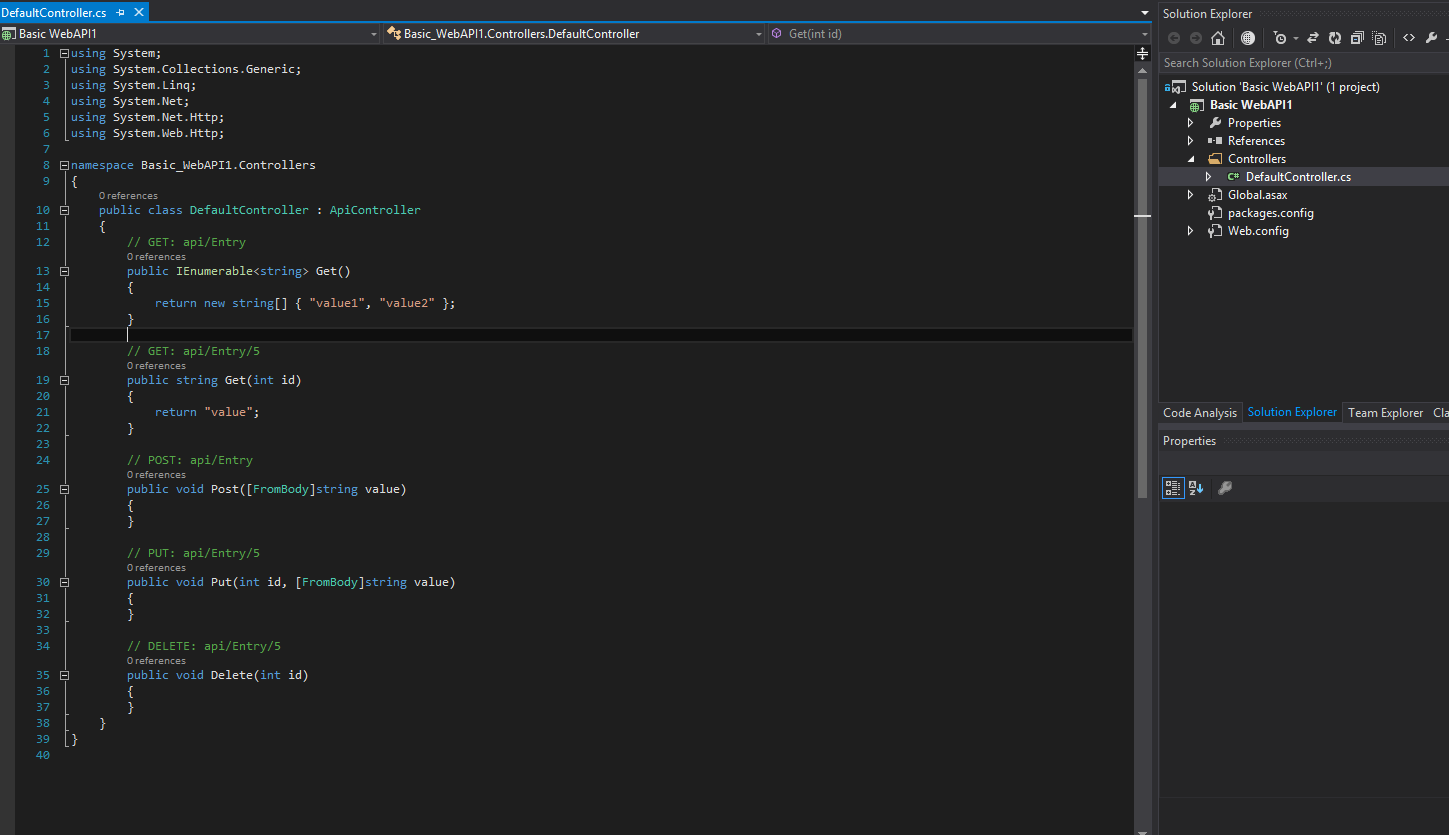Screen dimensions: 1449x835
Task: Collapse All items in Solution Explorer
Action: pos(1357,38)
